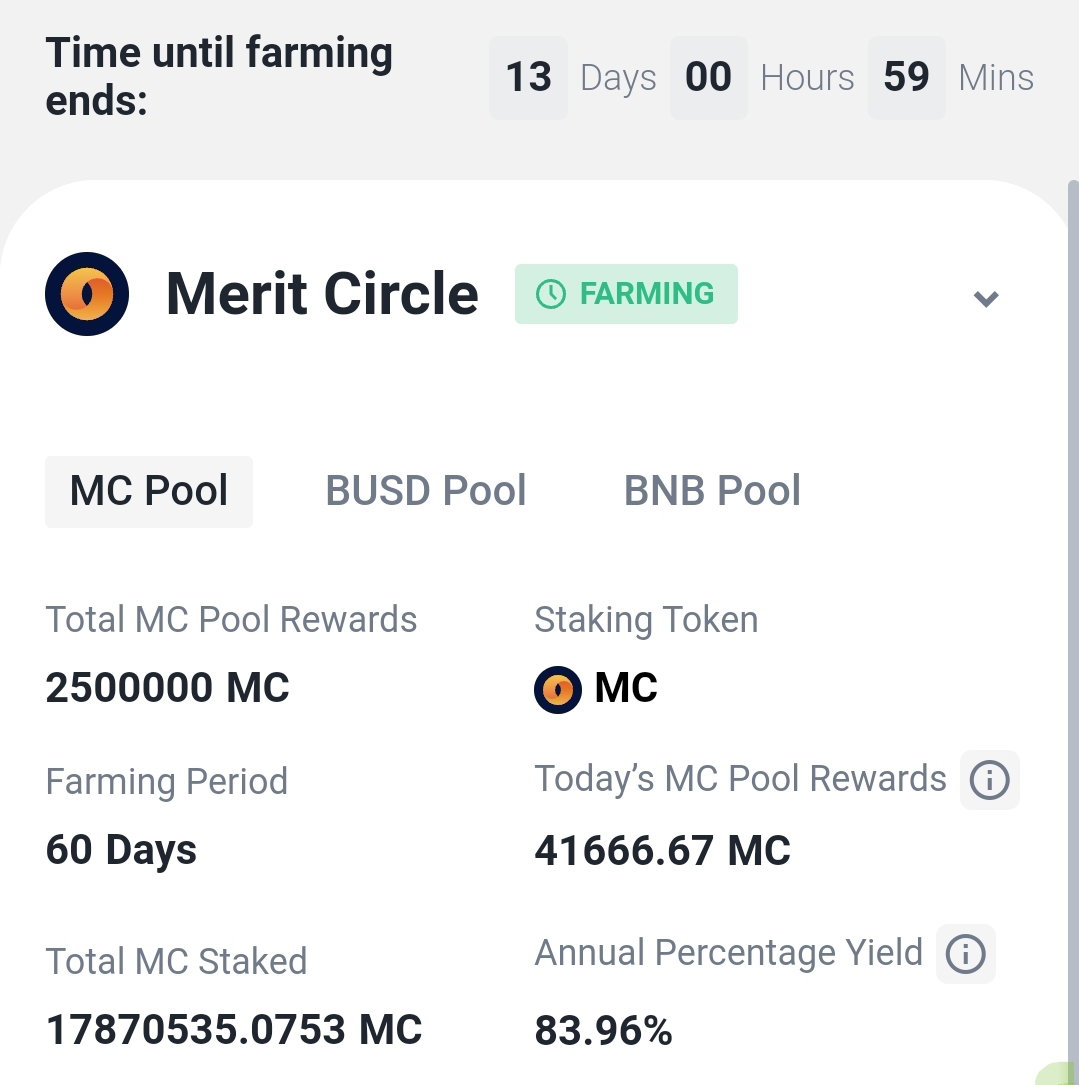Image resolution: width=1079 pixels, height=1085 pixels.
Task: Click the 13 Days countdown box
Action: coord(528,78)
